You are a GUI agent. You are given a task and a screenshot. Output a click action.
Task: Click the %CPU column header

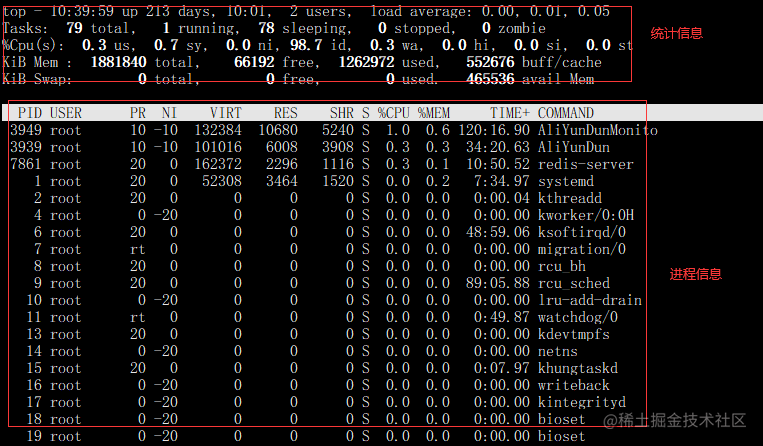click(394, 113)
